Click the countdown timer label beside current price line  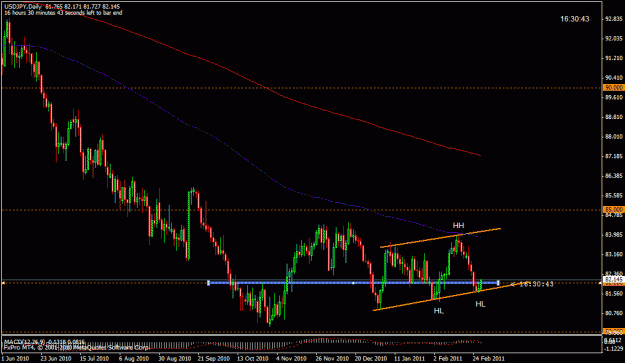(532, 284)
